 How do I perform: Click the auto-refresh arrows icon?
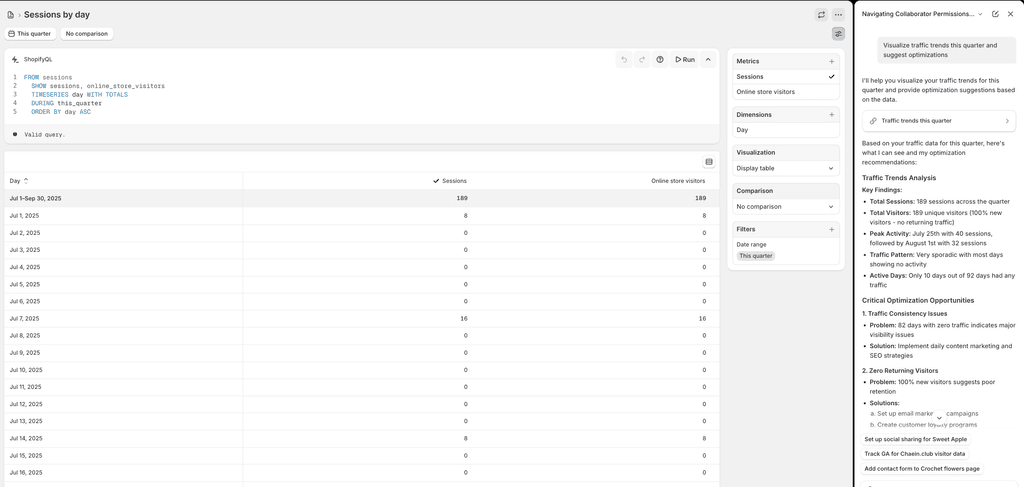click(x=821, y=14)
